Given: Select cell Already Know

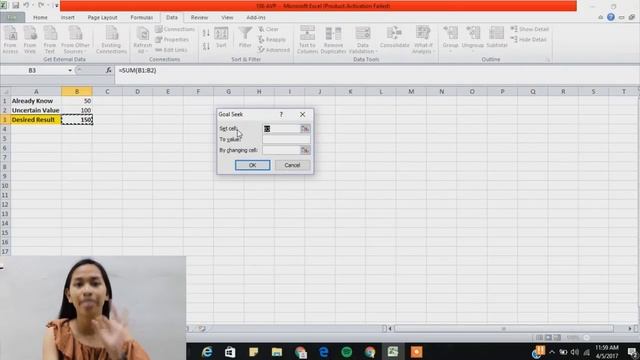Looking at the screenshot, I should pyautogui.click(x=36, y=101).
